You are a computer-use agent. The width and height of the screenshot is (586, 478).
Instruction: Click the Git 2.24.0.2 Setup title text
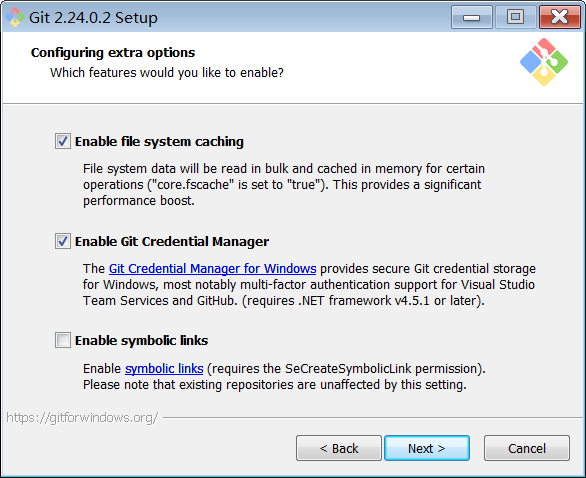(x=93, y=18)
